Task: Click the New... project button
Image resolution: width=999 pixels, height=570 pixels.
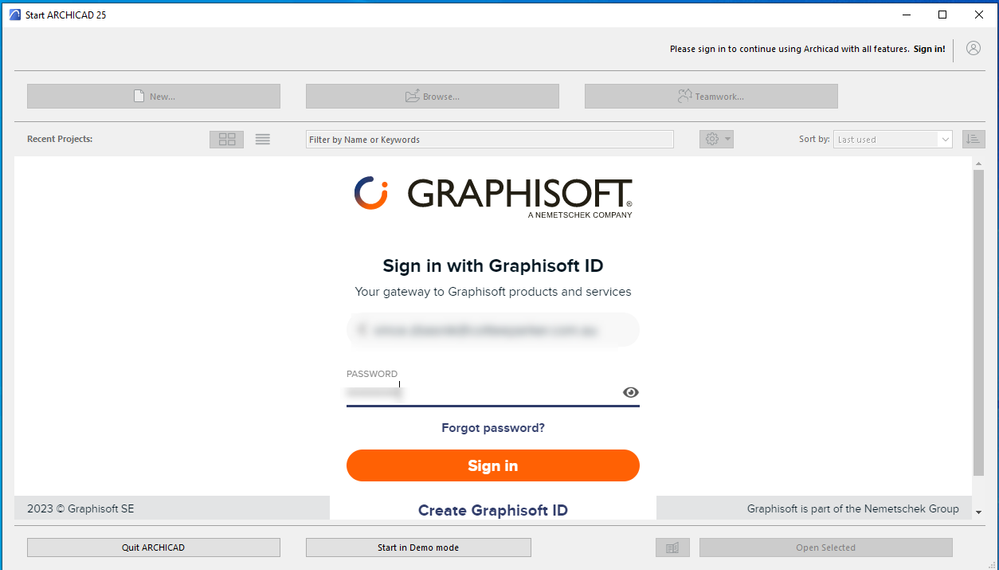Action: coord(154,96)
